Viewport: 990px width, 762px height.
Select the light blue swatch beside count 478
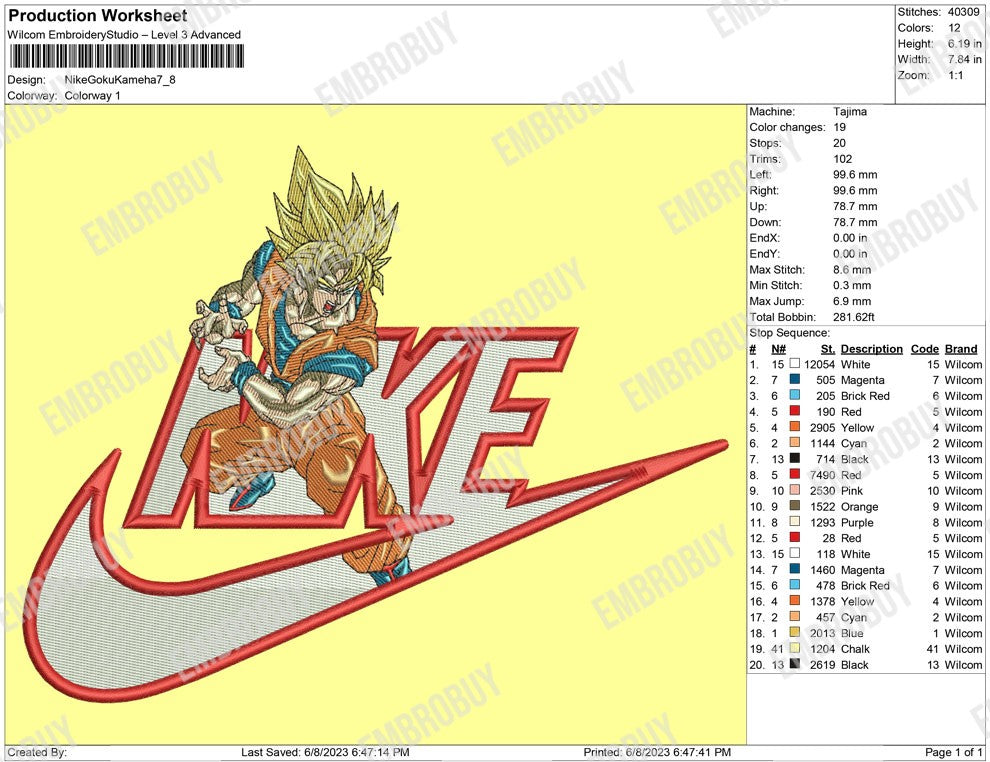pyautogui.click(x=794, y=585)
